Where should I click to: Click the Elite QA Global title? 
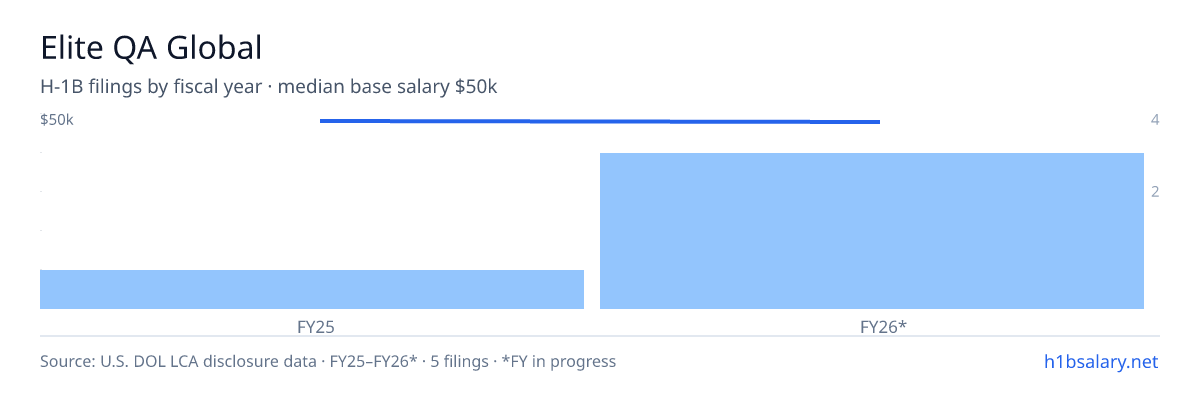pyautogui.click(x=151, y=47)
